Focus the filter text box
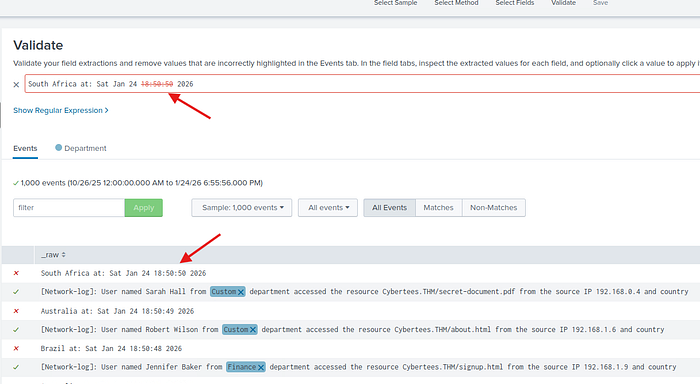 click(x=69, y=208)
